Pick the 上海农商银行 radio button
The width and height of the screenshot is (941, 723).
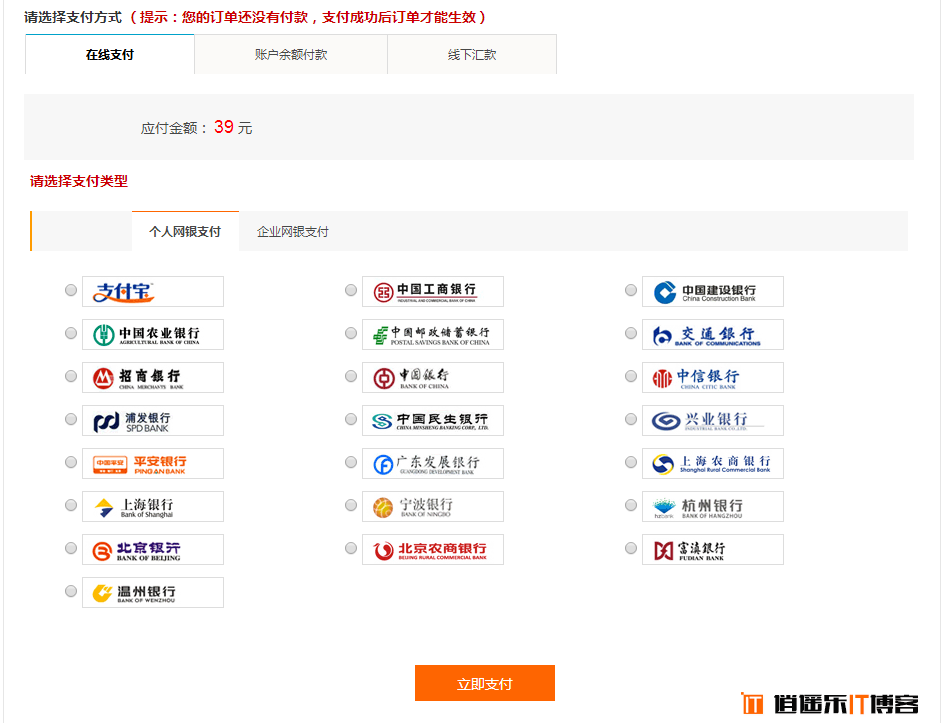pyautogui.click(x=631, y=462)
